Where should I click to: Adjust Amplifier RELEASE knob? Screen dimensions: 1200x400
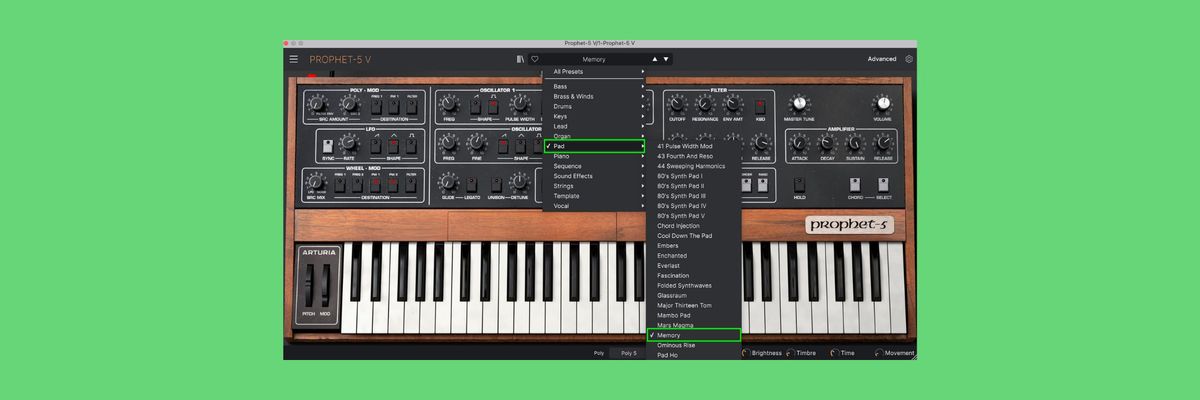point(883,143)
